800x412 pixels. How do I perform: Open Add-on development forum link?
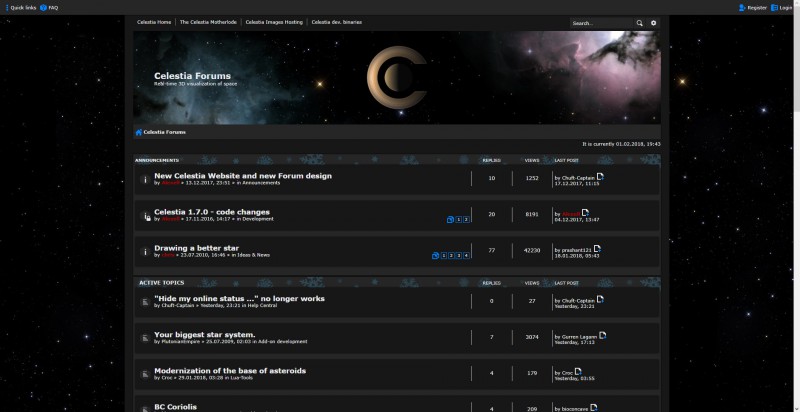[283, 342]
